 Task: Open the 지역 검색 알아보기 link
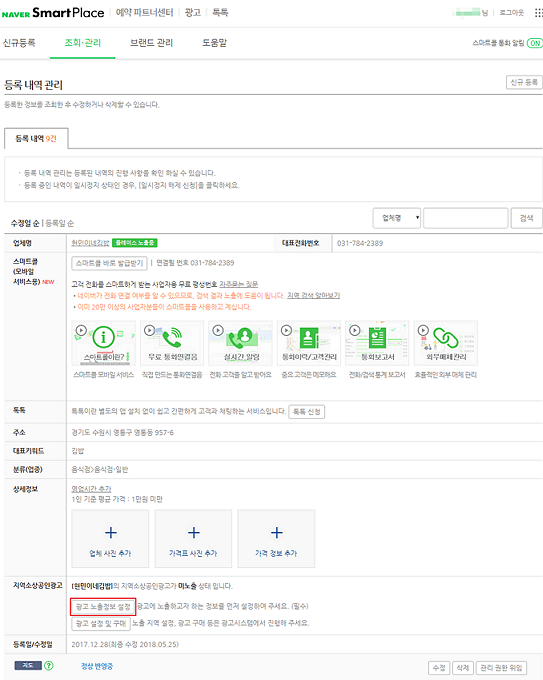click(314, 295)
